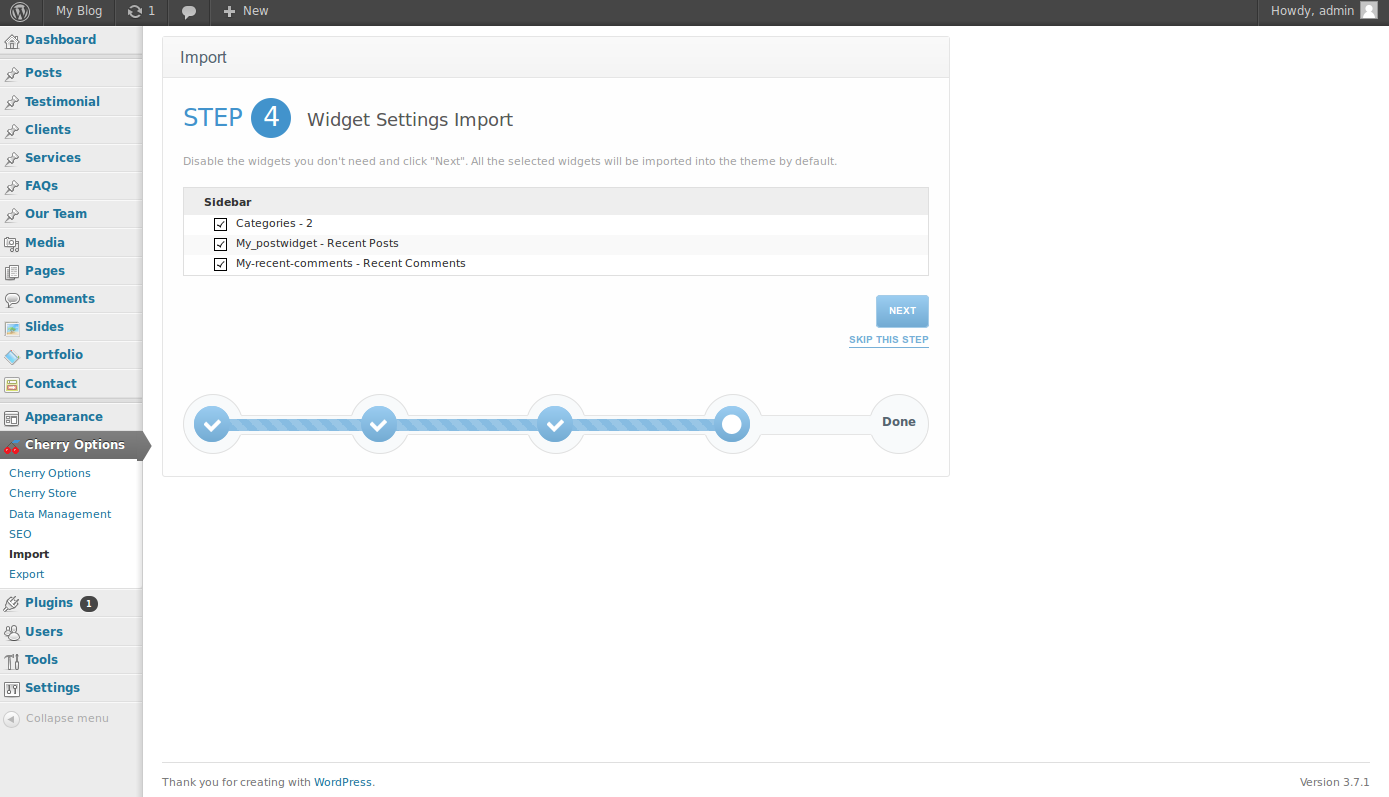Open the Plugins menu label
Viewport: 1389px width, 797px height.
point(49,602)
